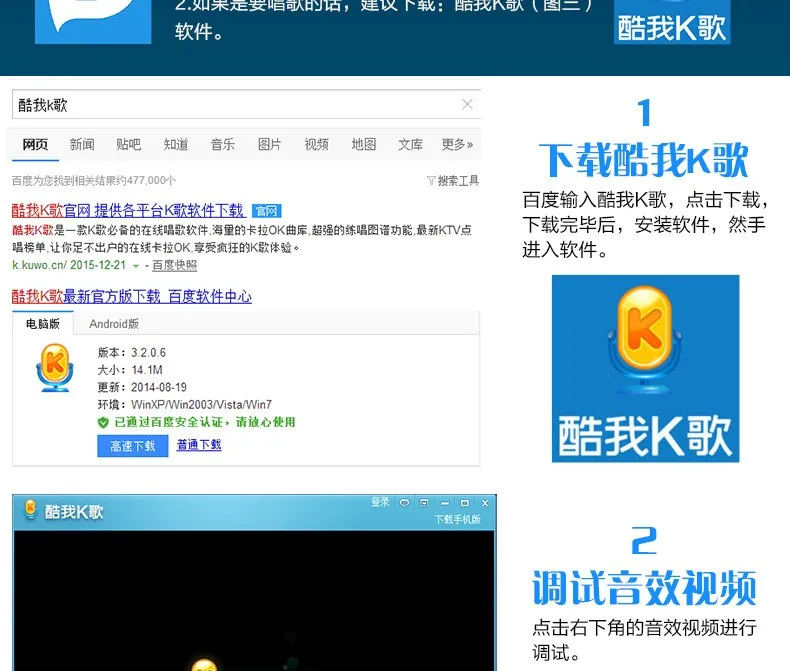Click the 版本: 3.2.0.6 text
790x671 pixels.
131,352
